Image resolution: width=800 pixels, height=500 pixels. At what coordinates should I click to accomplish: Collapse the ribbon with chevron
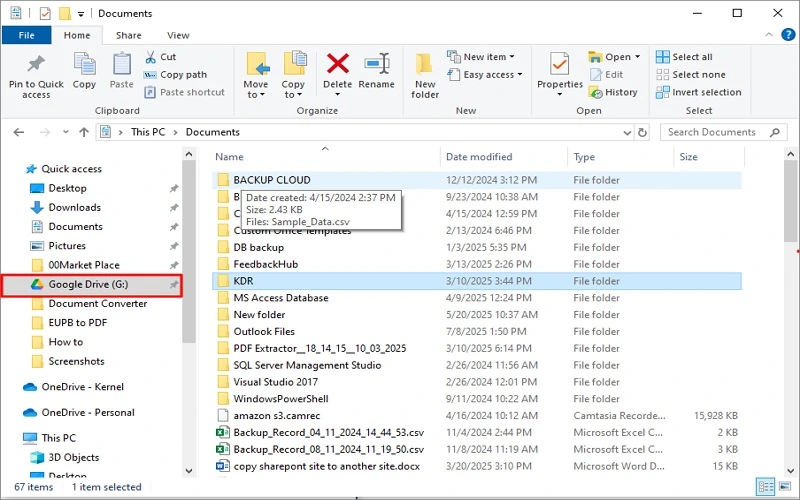click(x=769, y=35)
